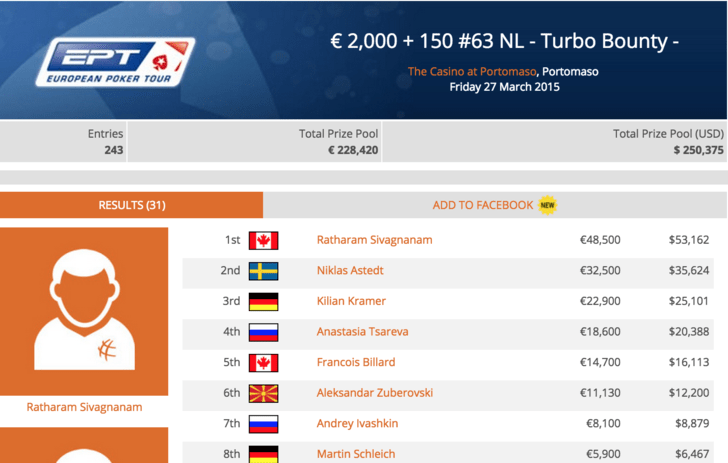Click the USD amount '$12,200'

click(x=689, y=393)
